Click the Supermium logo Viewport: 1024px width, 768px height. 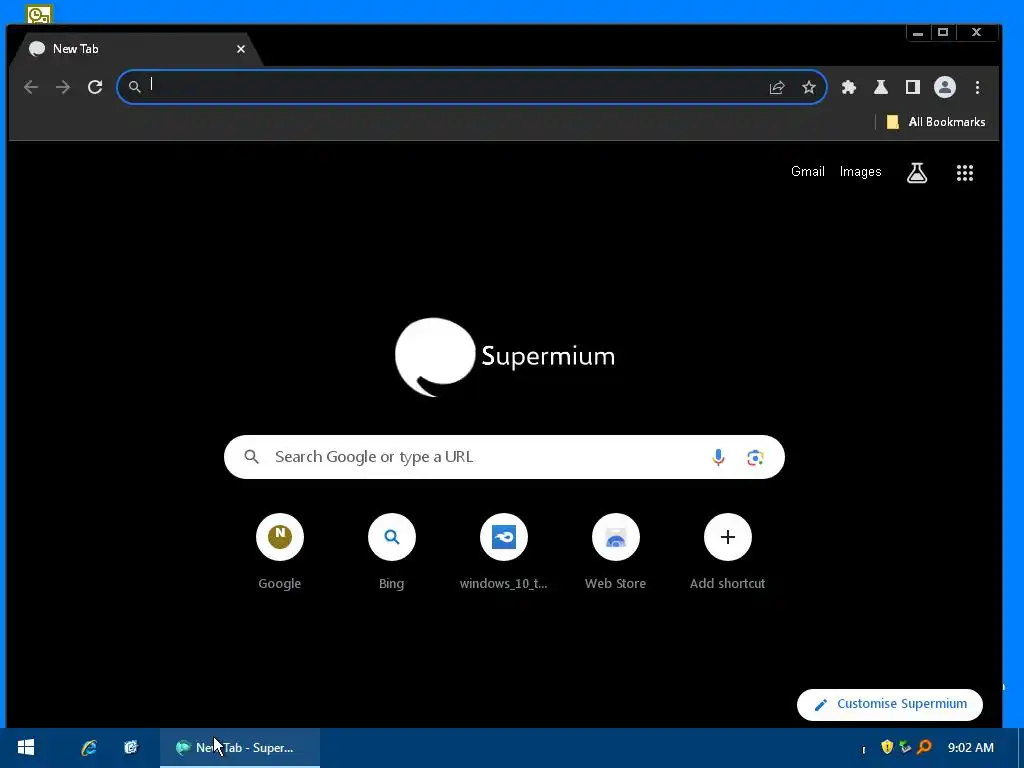[x=504, y=357]
